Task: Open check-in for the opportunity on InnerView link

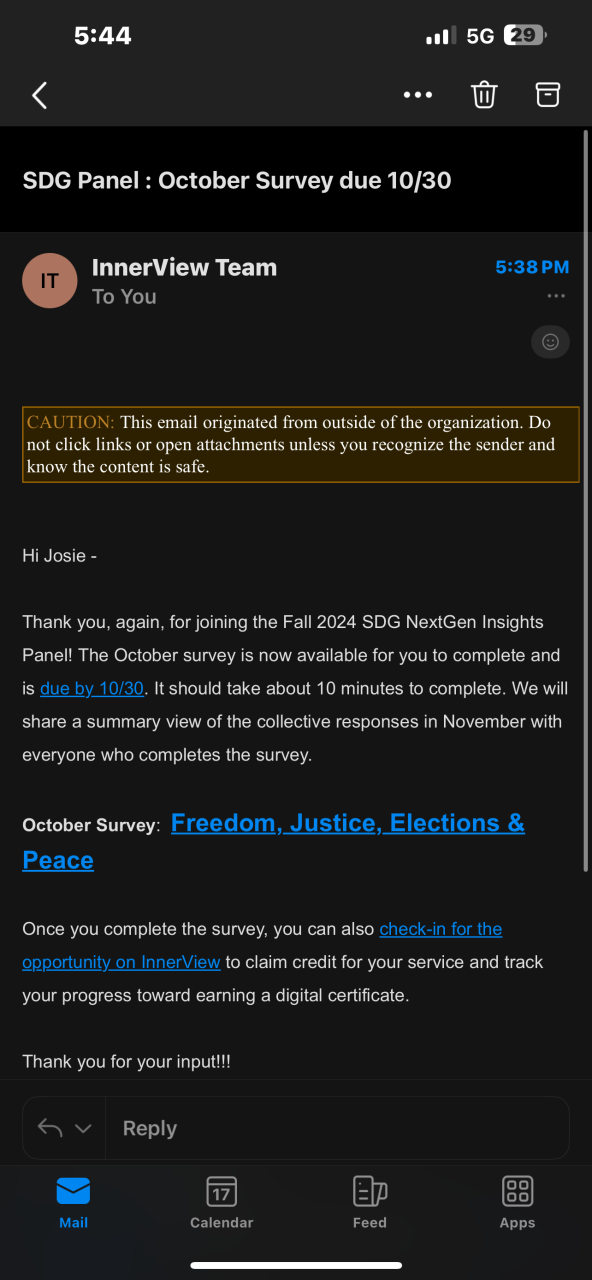Action: [x=262, y=945]
